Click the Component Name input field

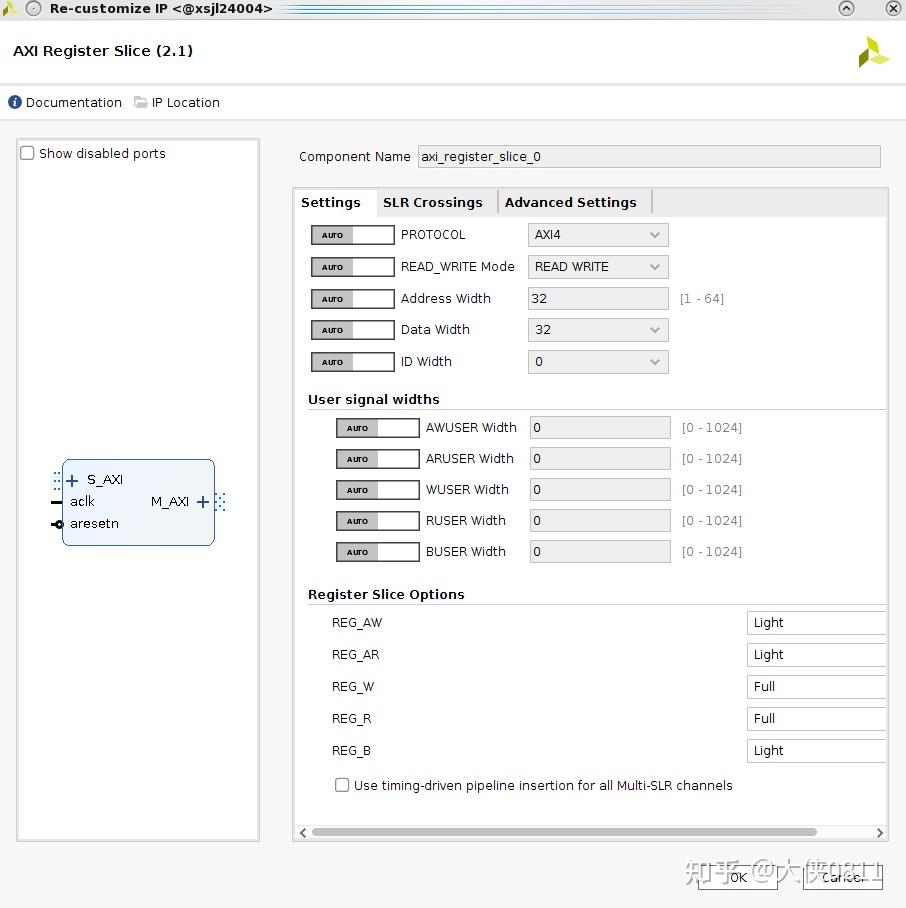(x=649, y=156)
